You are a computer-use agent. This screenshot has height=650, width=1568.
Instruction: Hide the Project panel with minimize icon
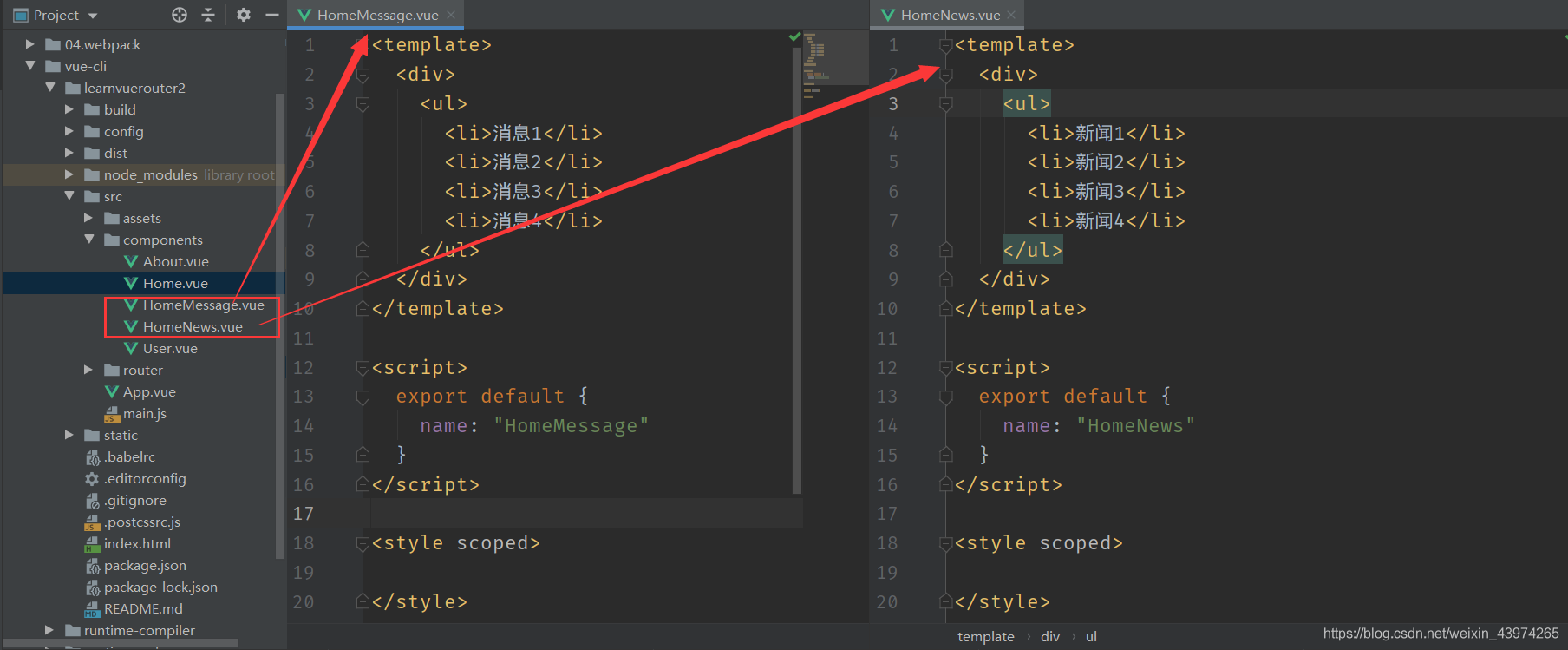271,15
